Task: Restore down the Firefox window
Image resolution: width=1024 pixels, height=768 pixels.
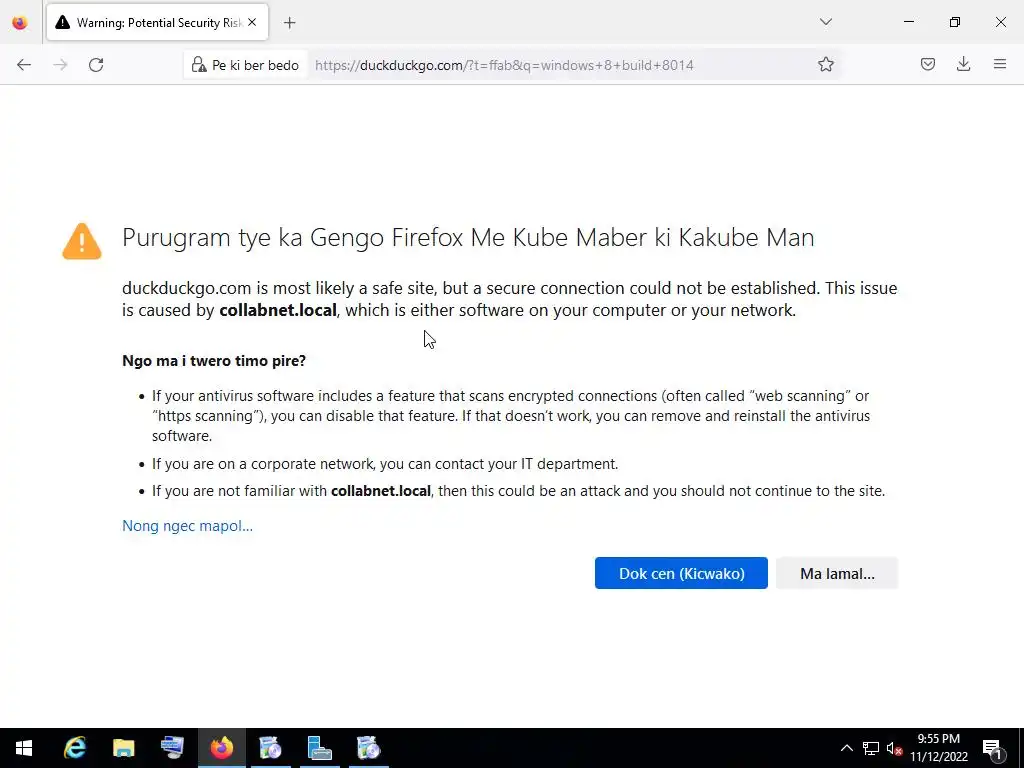Action: [x=955, y=22]
